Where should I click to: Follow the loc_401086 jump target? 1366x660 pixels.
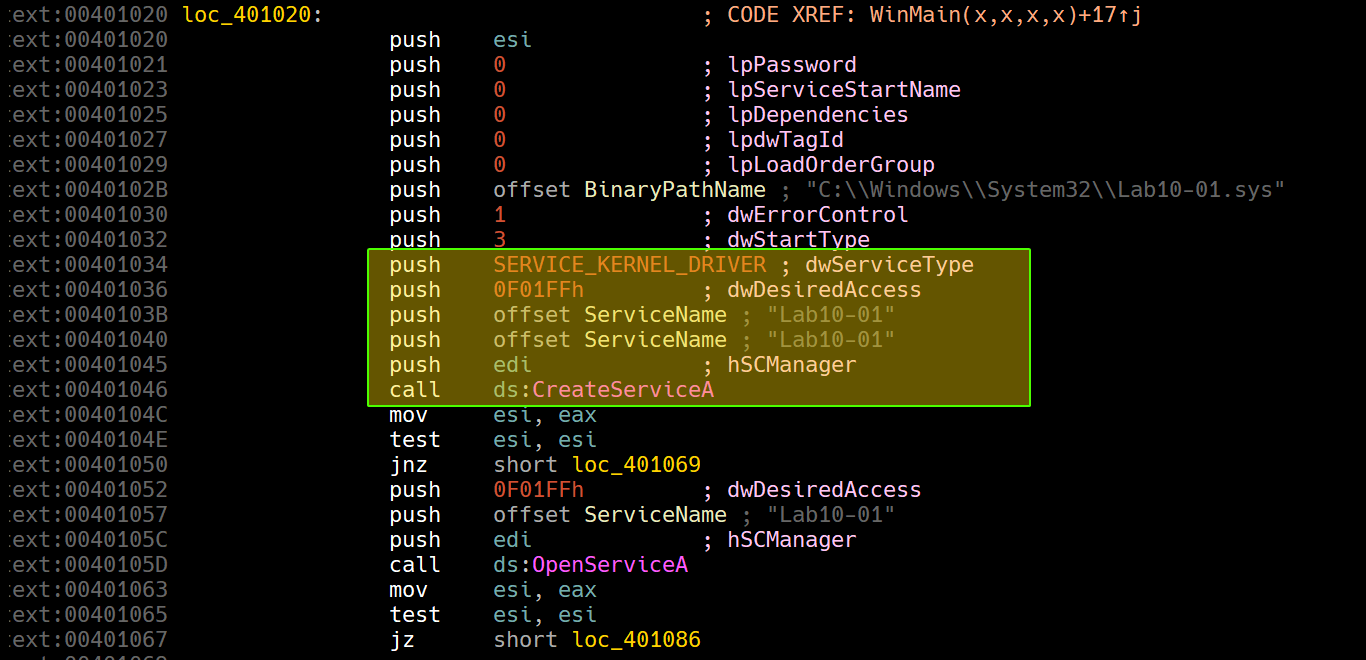click(x=636, y=640)
